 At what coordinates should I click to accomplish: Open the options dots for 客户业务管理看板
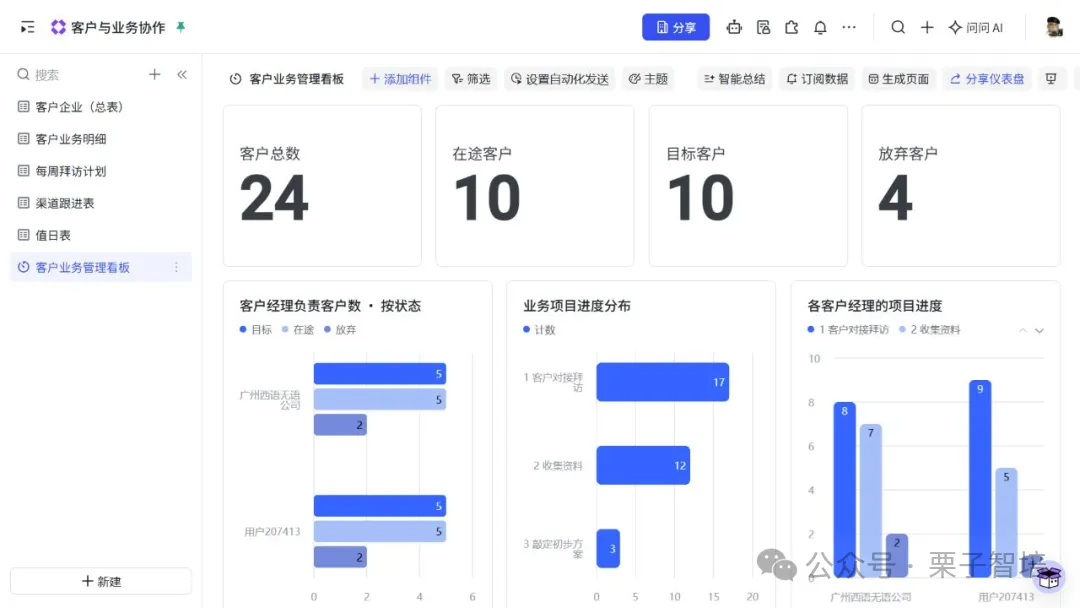[176, 267]
